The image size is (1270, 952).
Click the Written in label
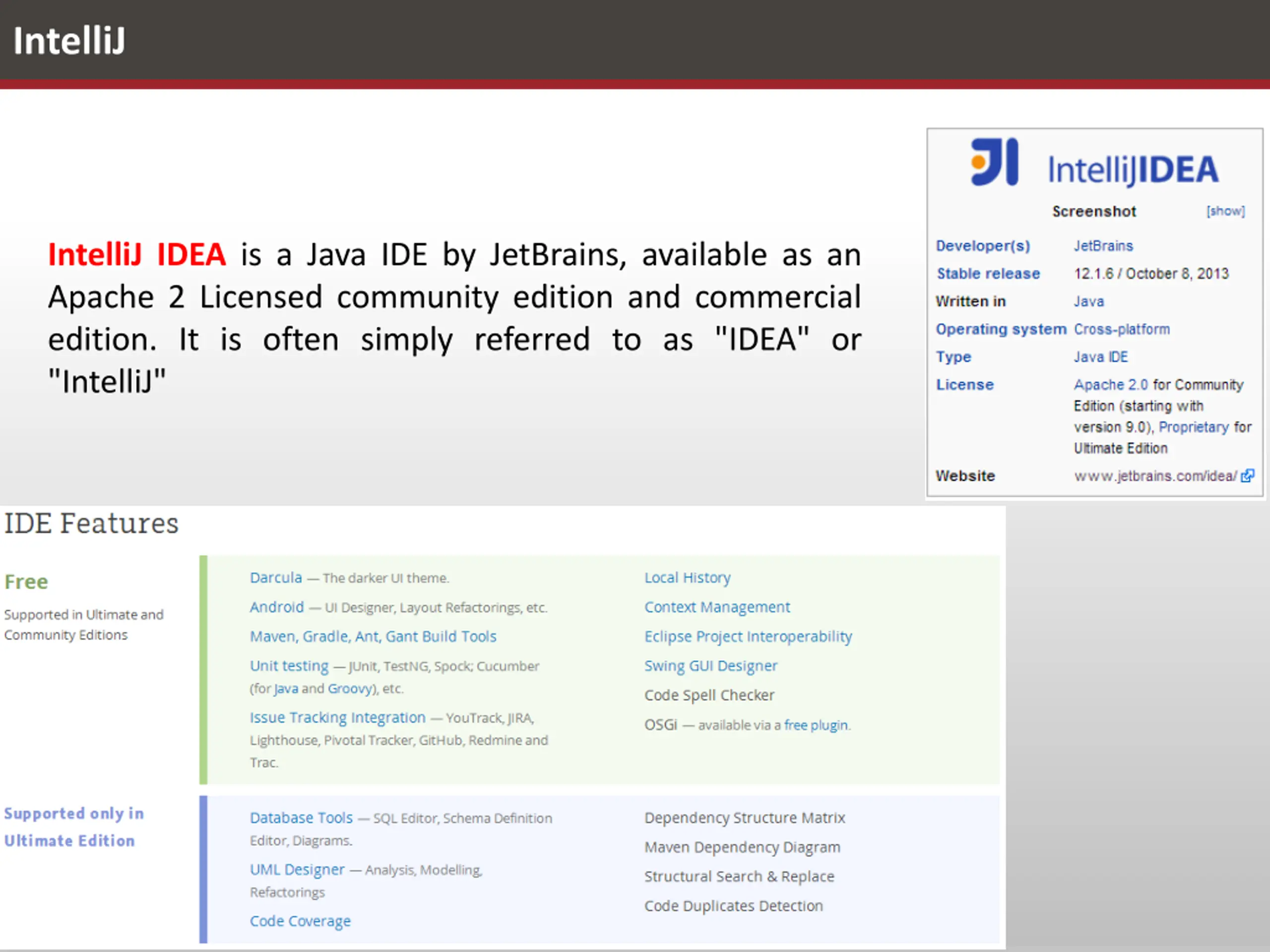970,301
